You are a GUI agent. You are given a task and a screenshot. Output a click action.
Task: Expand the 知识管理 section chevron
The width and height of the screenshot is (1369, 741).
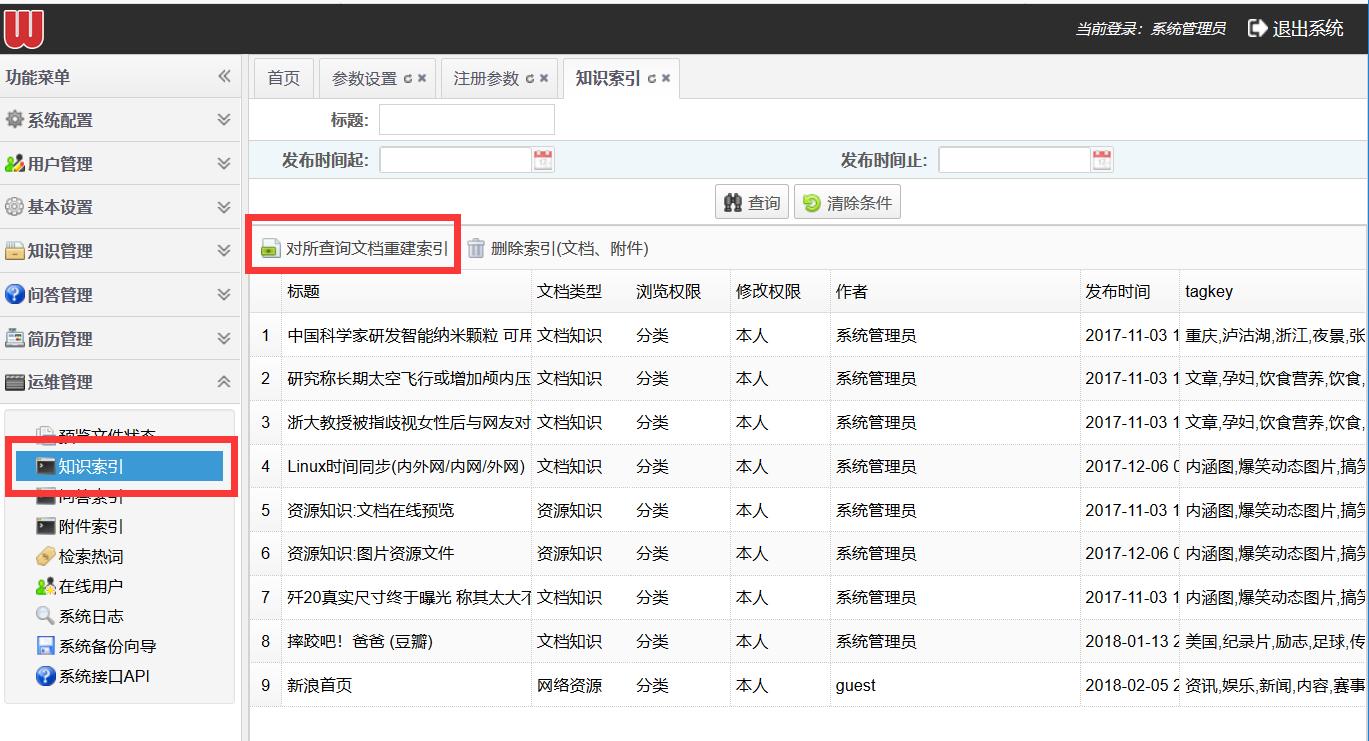[224, 251]
